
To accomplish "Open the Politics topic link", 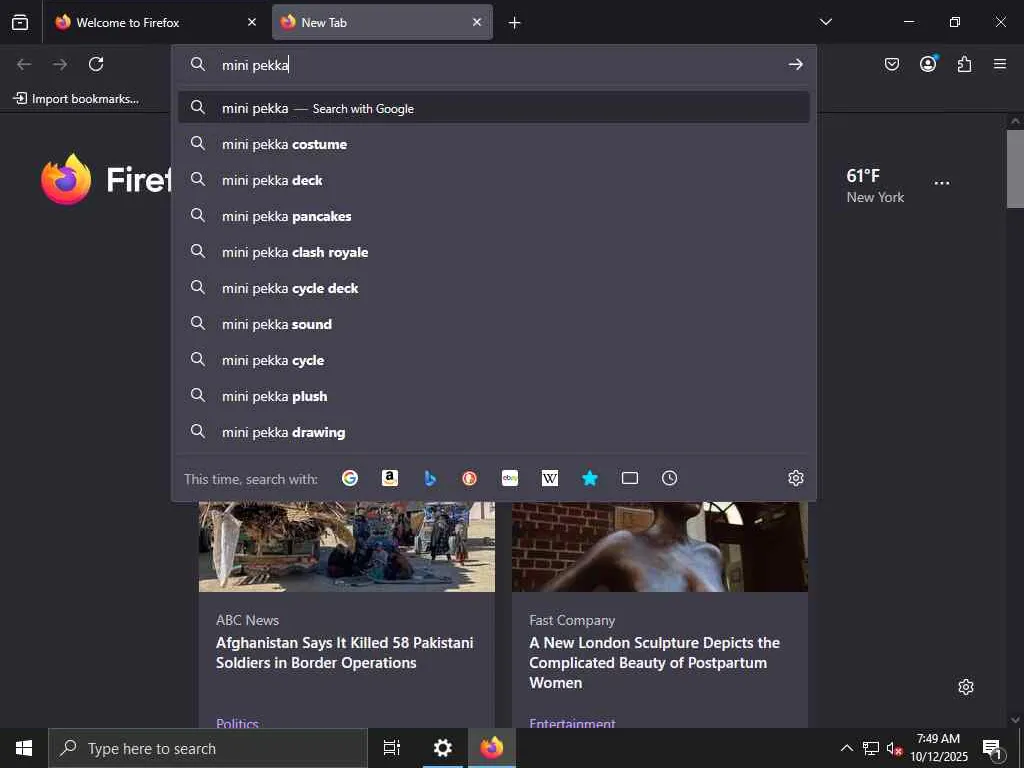I will coord(237,723).
